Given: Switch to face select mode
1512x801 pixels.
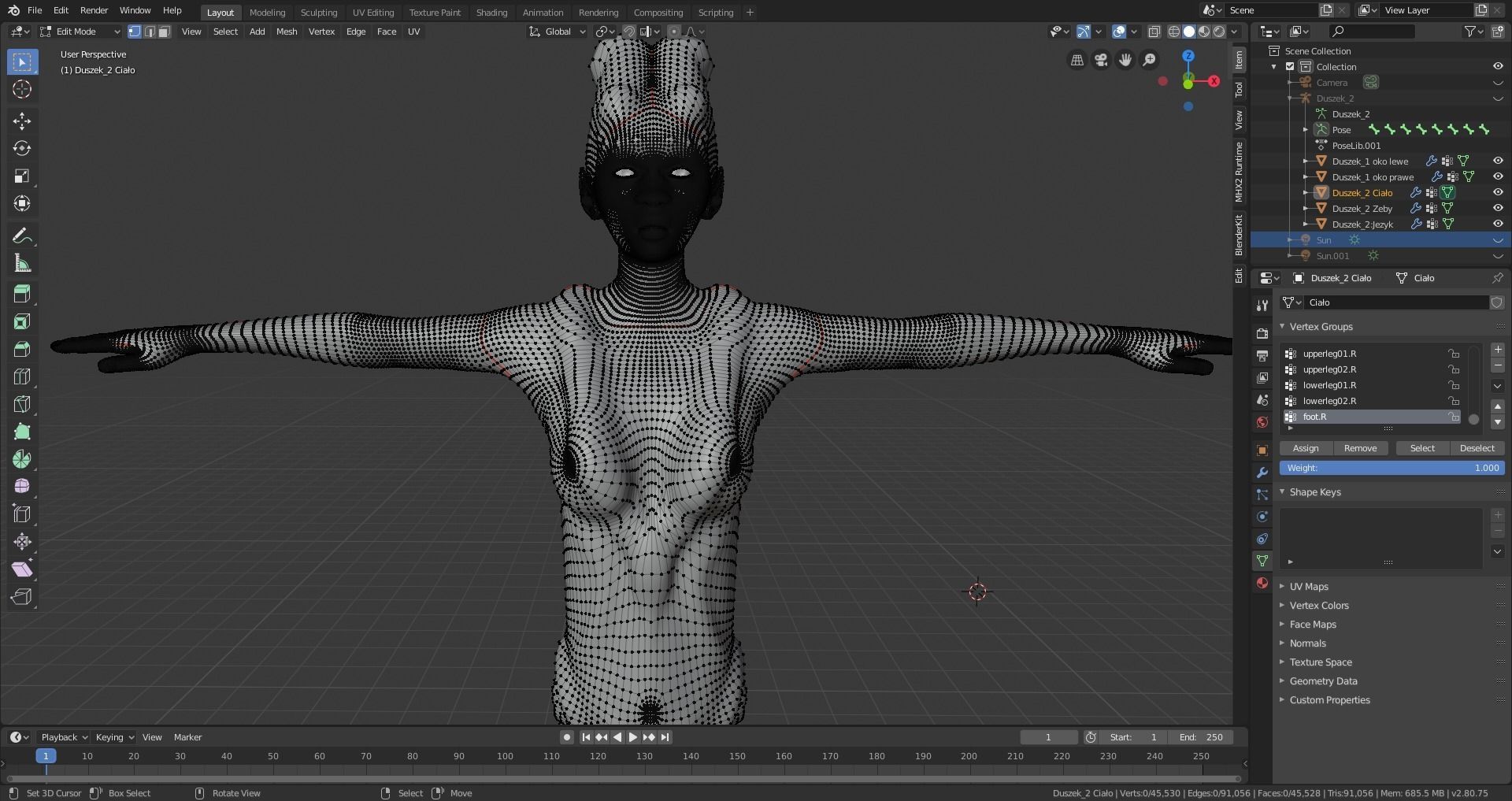Looking at the screenshot, I should (x=164, y=32).
